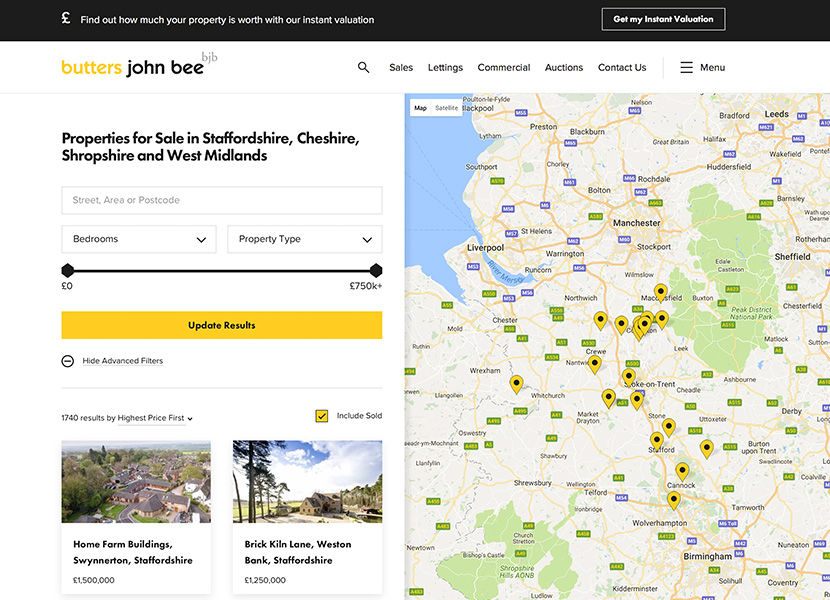Image resolution: width=830 pixels, height=600 pixels.
Task: Select the map pin at Stoke-on-Trent
Action: click(x=628, y=377)
